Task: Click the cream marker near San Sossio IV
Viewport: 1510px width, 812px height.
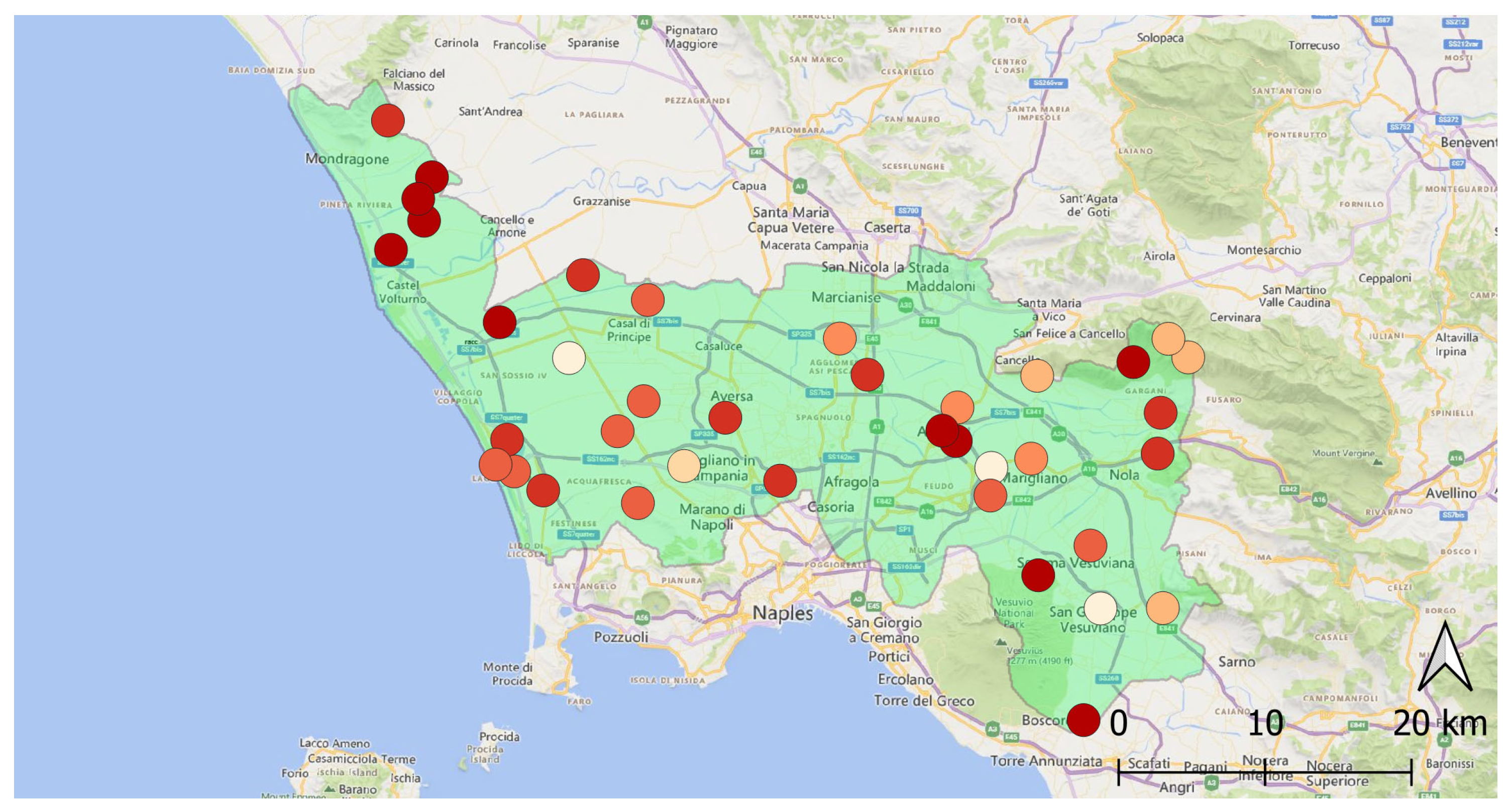Action: (569, 358)
